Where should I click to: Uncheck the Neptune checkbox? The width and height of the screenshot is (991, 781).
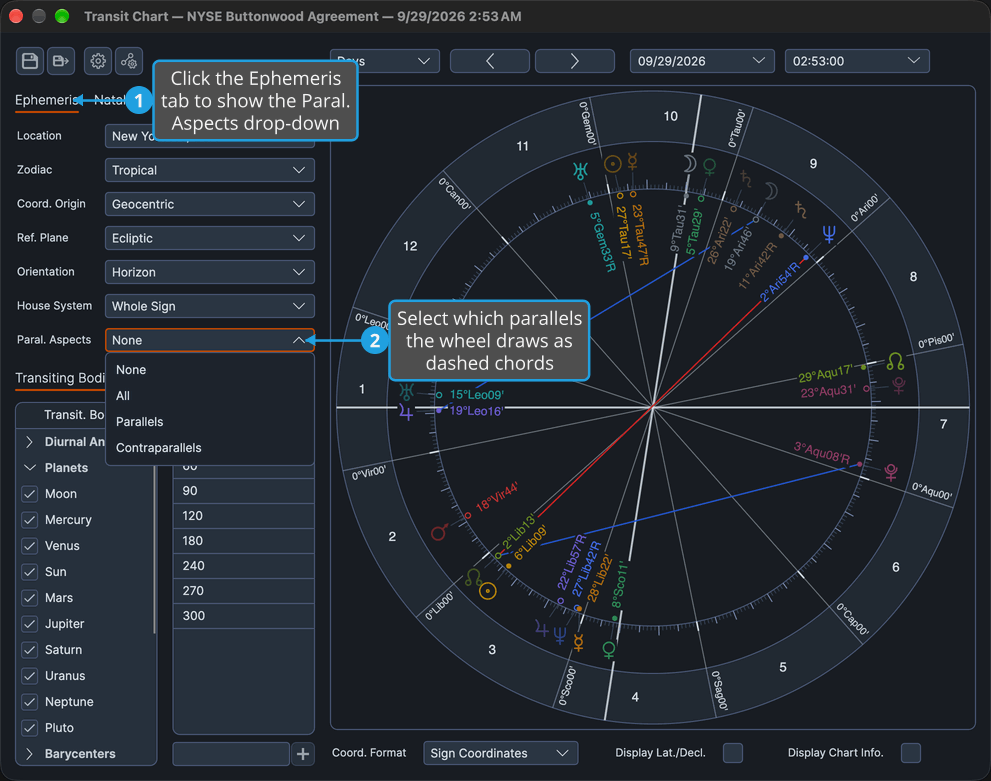(30, 702)
